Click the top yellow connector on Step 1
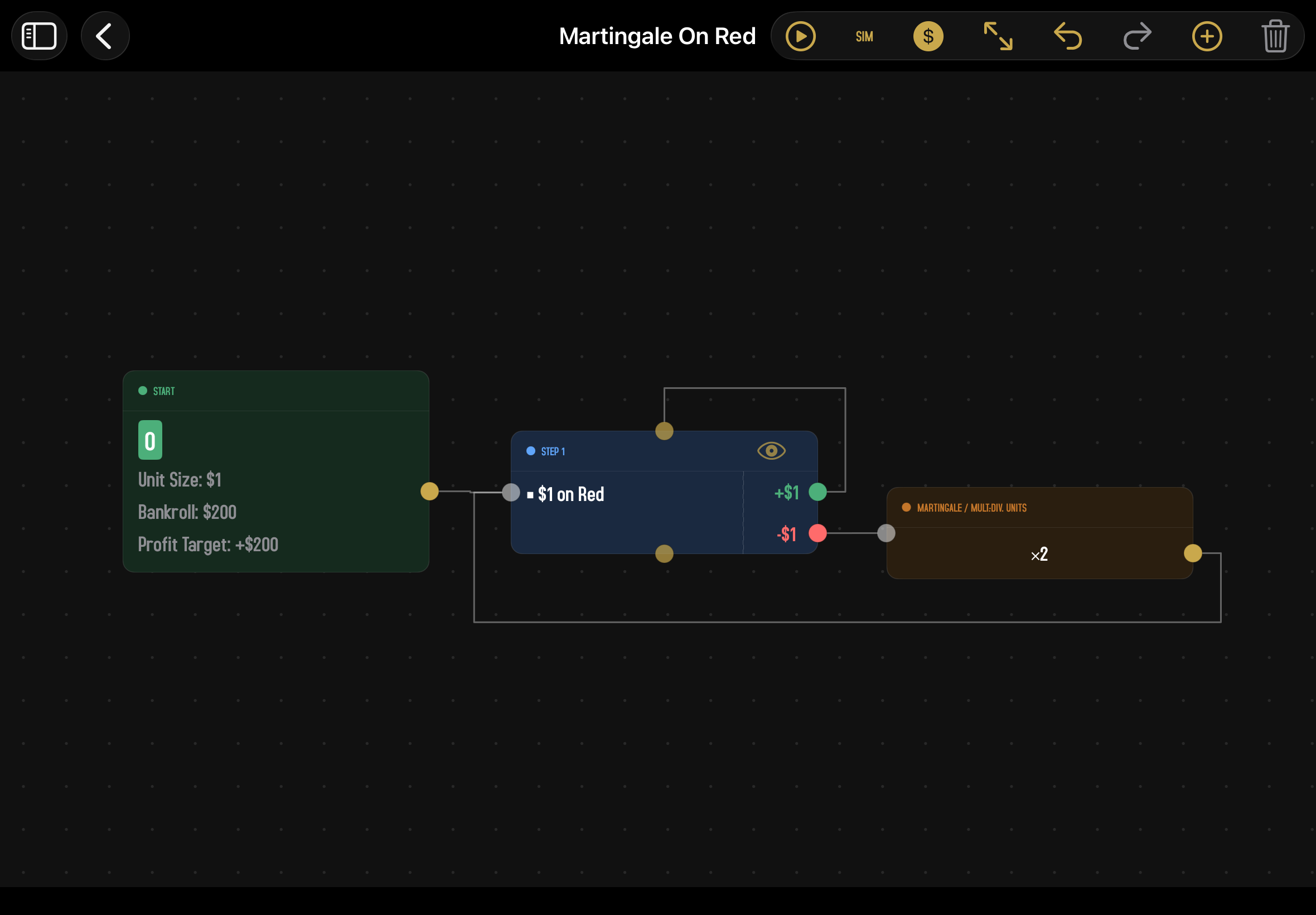The width and height of the screenshot is (1316, 915). point(664,431)
